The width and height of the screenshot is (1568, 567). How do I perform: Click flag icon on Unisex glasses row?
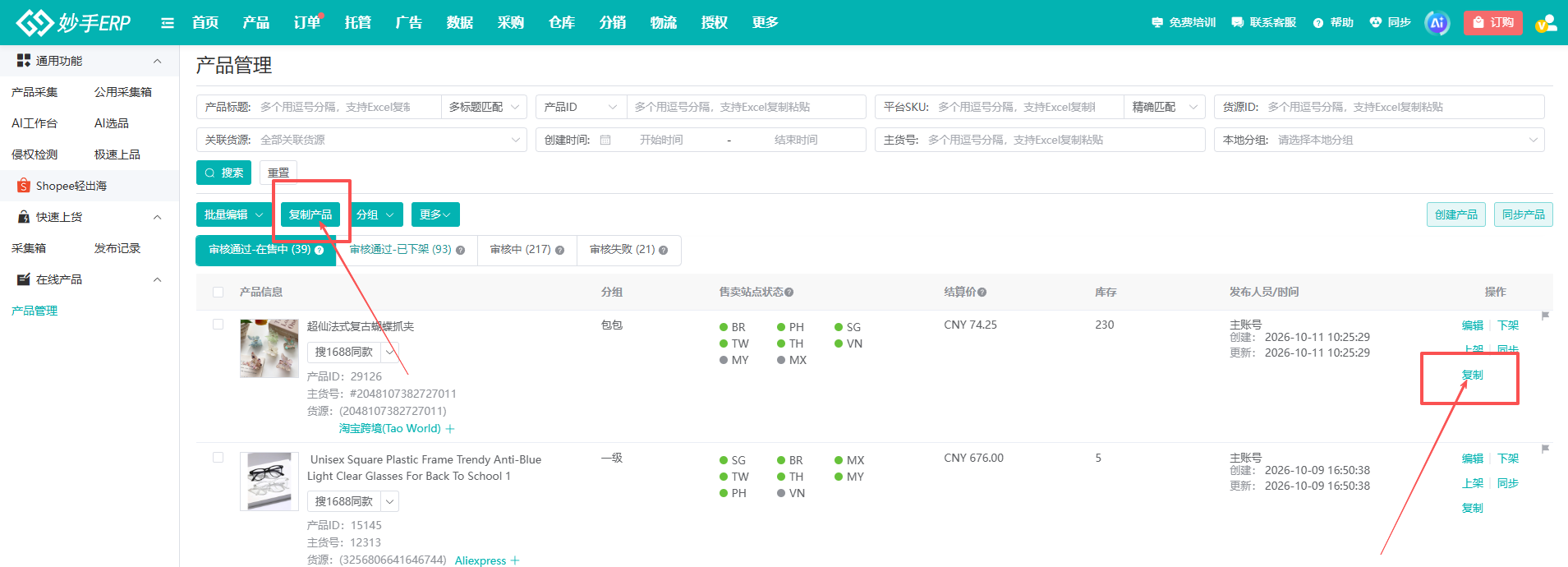pyautogui.click(x=1545, y=449)
